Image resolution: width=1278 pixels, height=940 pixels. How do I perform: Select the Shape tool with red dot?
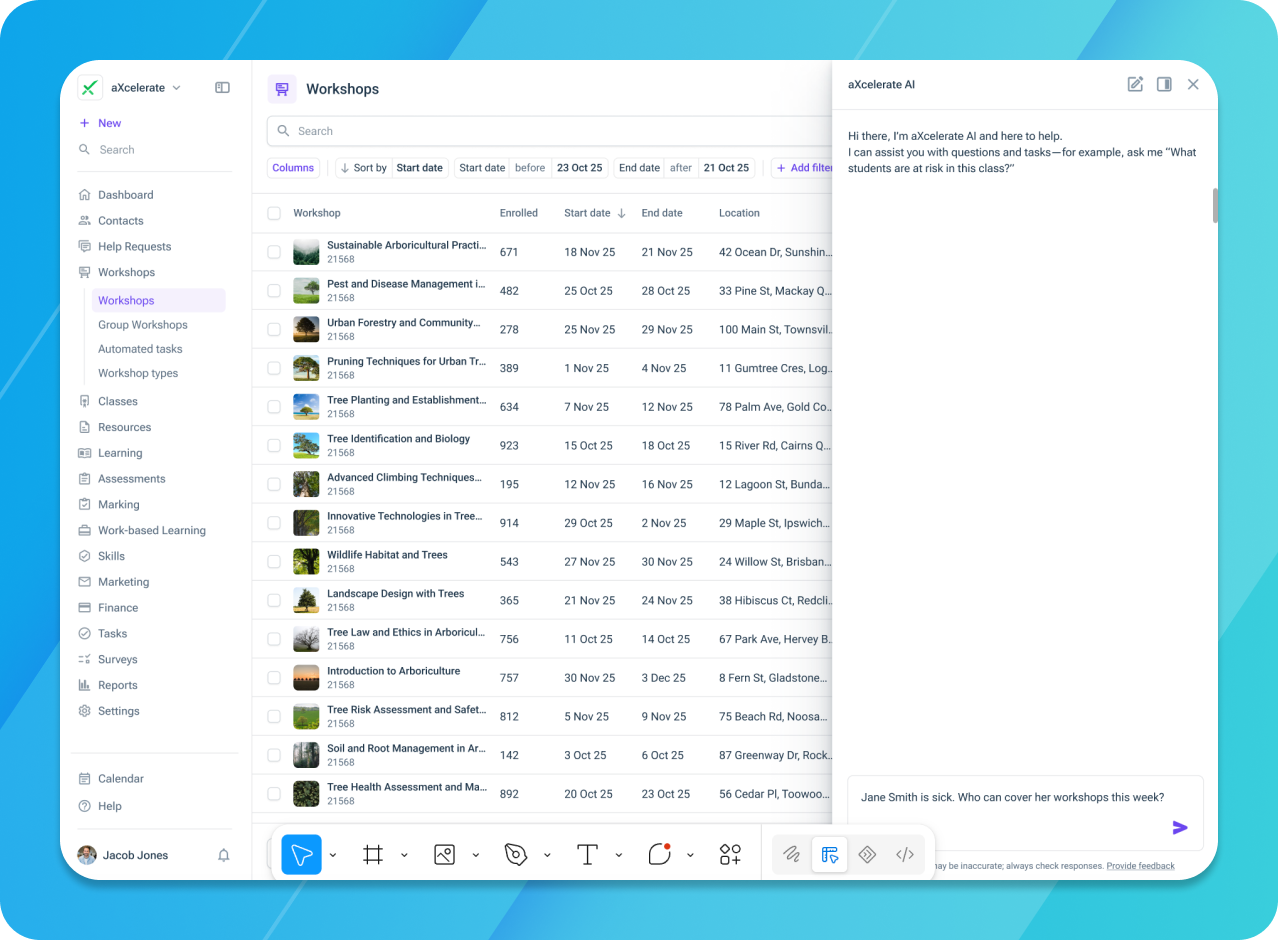pos(659,854)
